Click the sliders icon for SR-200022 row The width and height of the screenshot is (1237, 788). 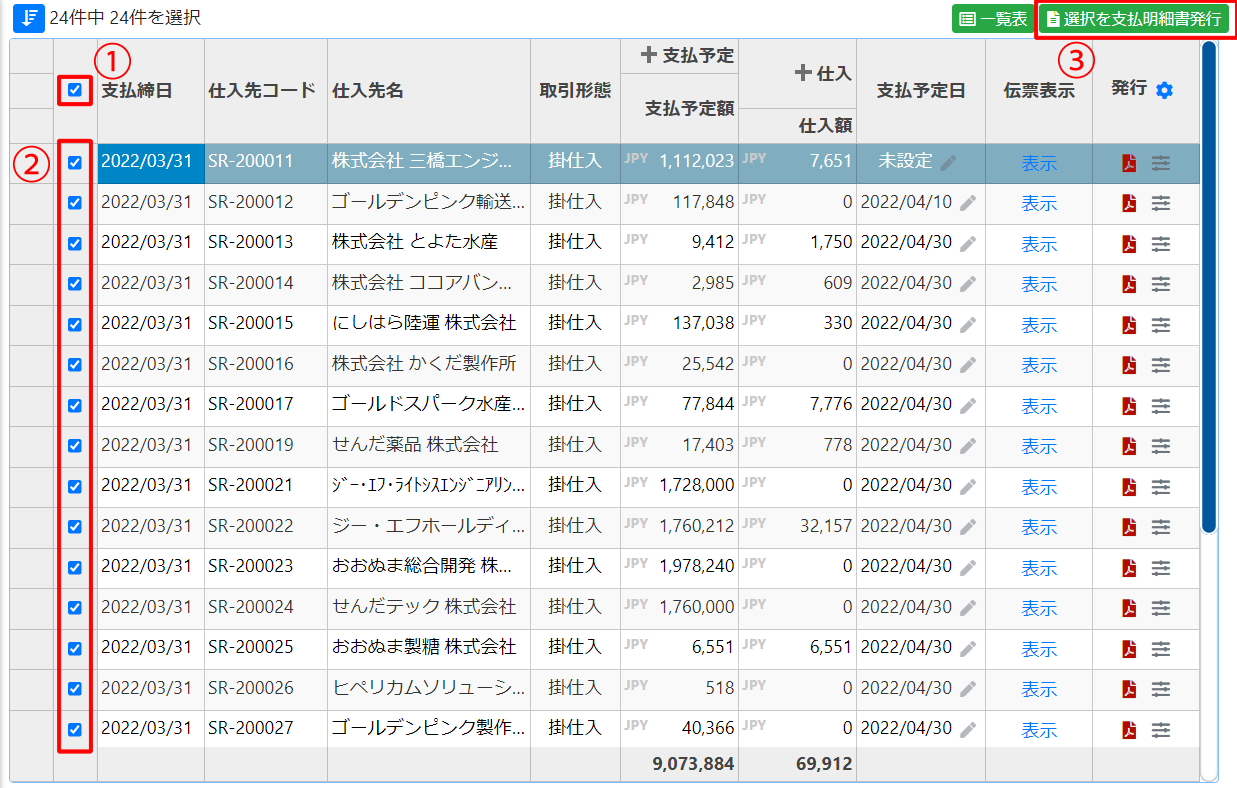click(1160, 527)
